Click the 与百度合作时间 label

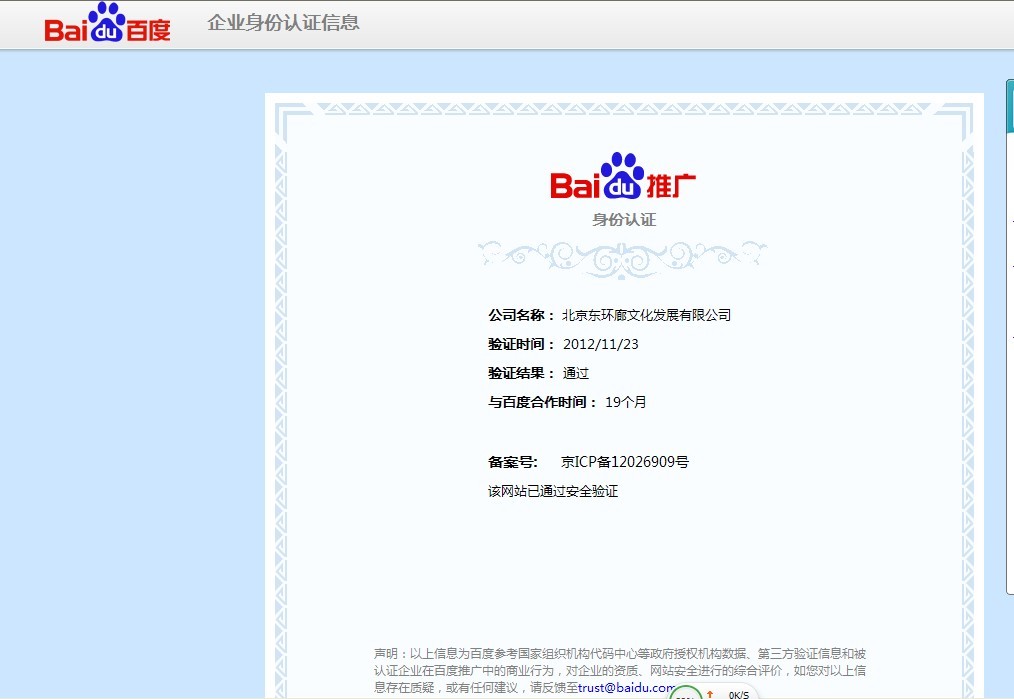(543, 402)
